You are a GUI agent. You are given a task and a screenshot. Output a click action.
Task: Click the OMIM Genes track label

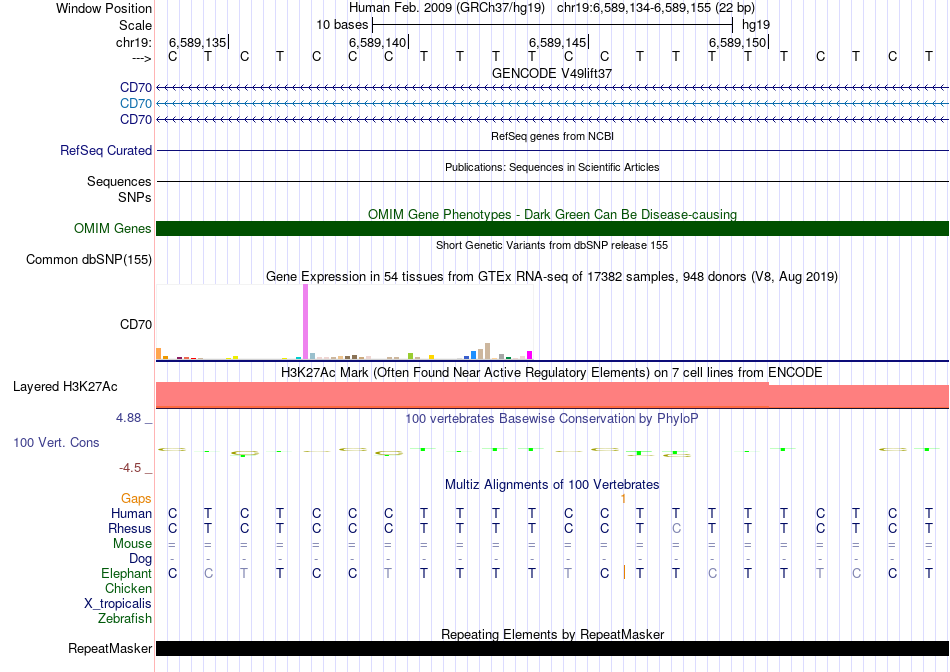click(112, 229)
